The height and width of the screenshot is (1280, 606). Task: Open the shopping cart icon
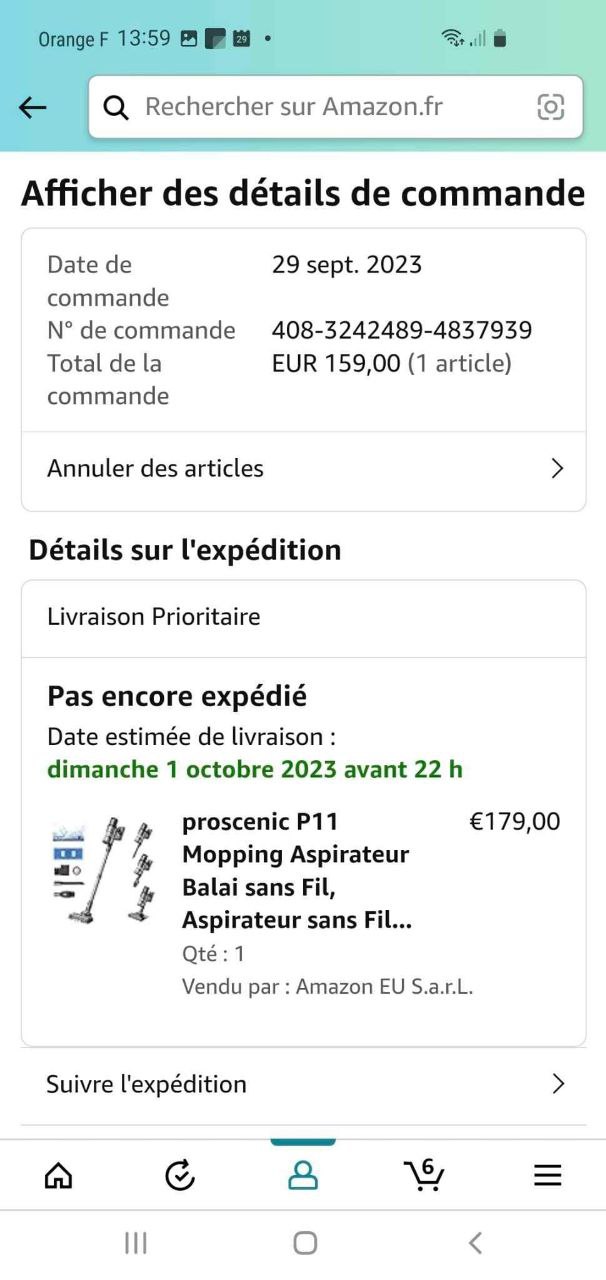[426, 1174]
